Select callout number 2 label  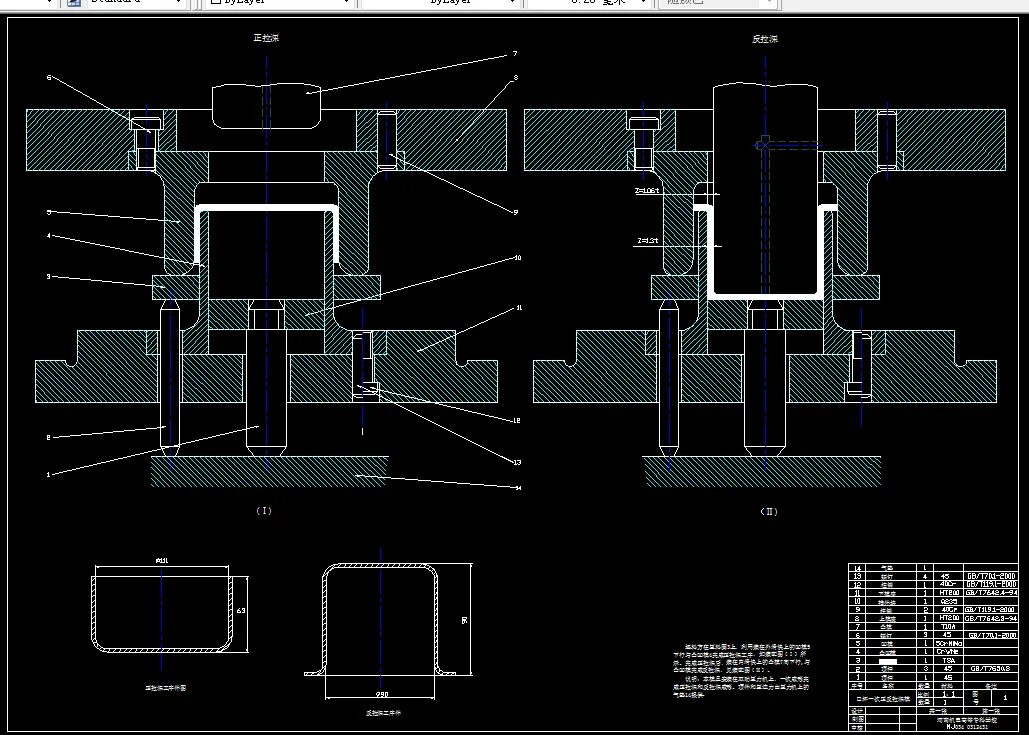pos(49,437)
